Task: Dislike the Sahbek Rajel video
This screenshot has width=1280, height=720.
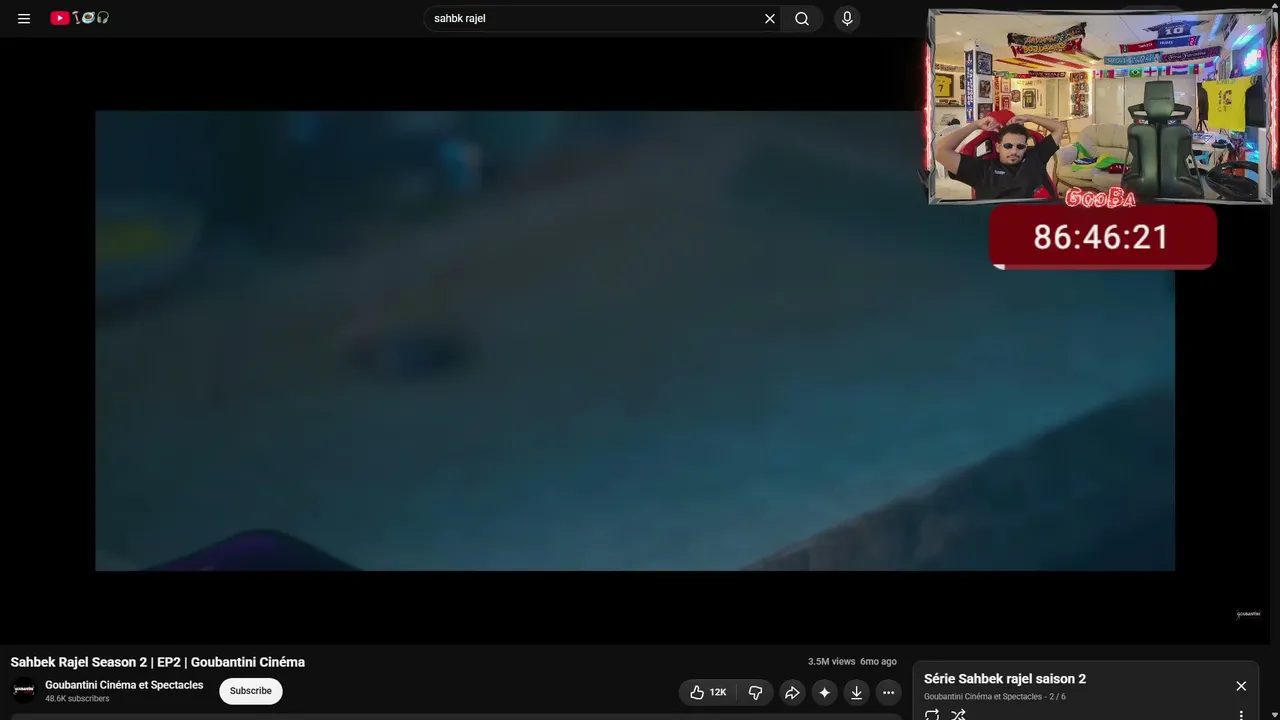Action: point(755,692)
